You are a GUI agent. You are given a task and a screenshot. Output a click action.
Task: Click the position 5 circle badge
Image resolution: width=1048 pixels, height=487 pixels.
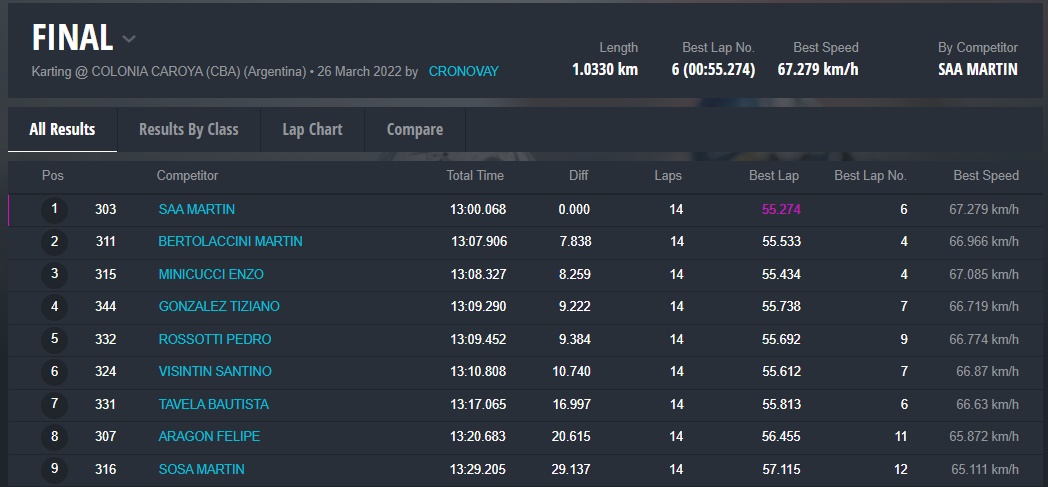[x=55, y=339]
